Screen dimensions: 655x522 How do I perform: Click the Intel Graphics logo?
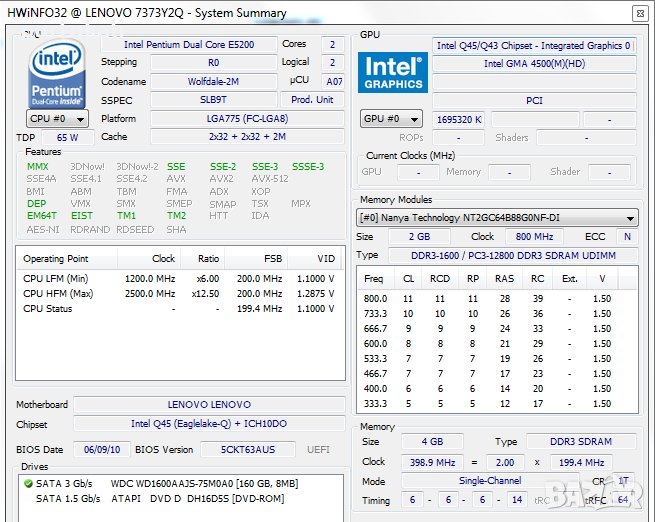[393, 72]
